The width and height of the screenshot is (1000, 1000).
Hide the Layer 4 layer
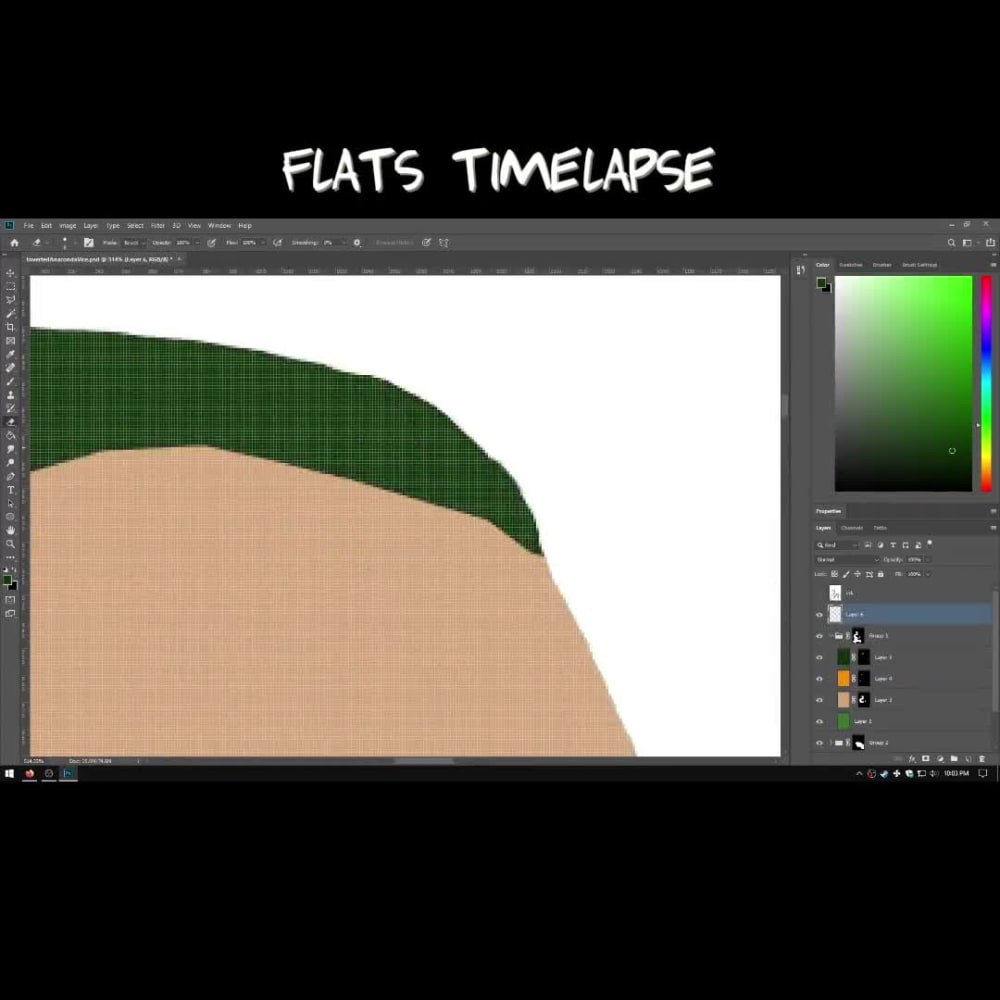click(819, 678)
